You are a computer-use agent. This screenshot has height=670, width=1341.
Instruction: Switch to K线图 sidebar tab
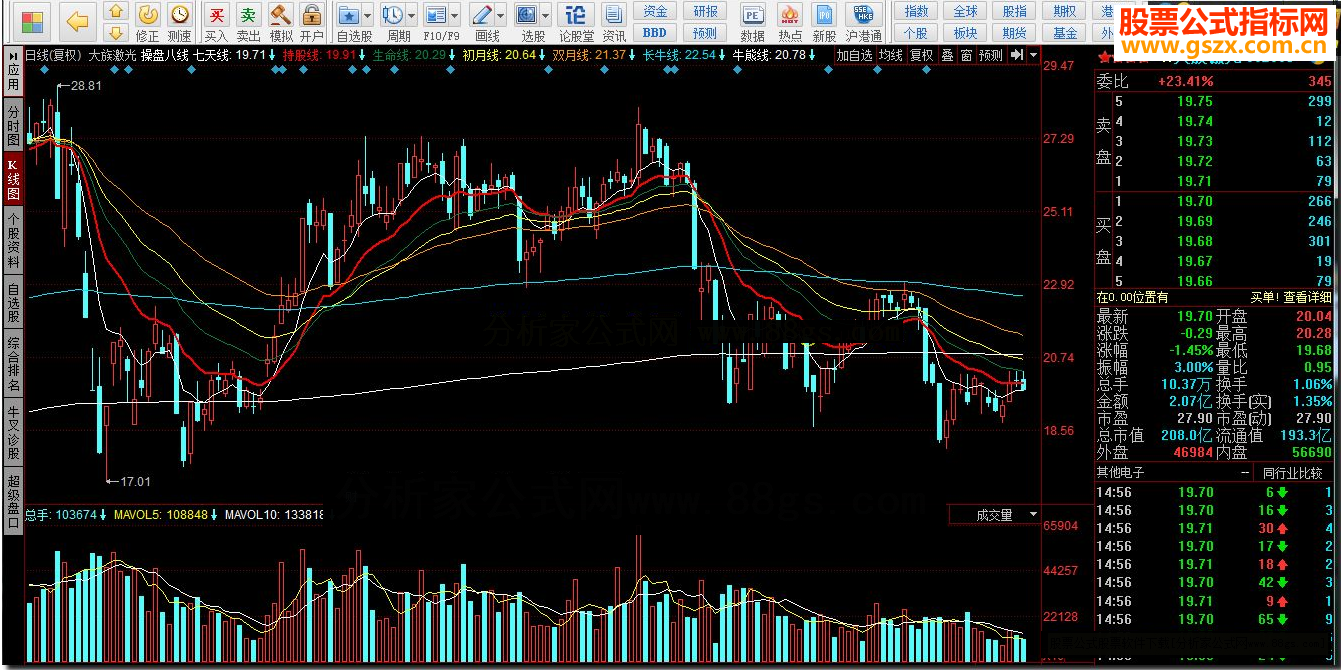click(x=13, y=180)
